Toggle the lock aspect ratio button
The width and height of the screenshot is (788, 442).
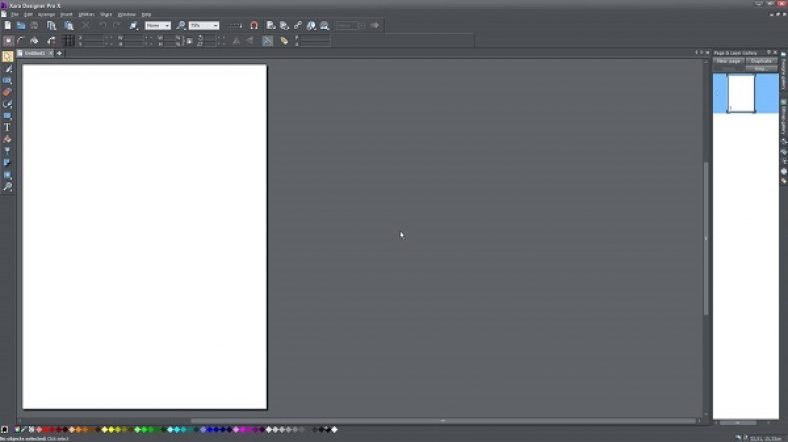coord(189,41)
